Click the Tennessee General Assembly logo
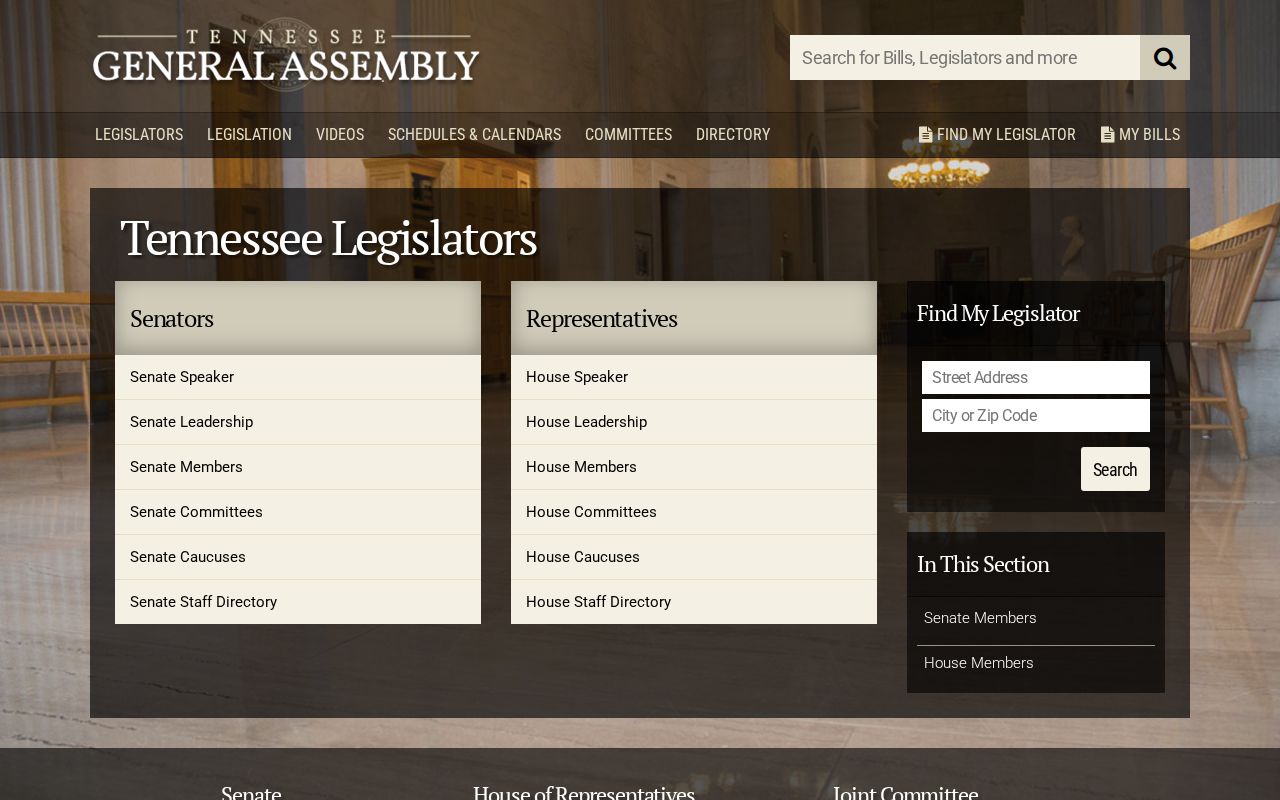The image size is (1280, 800). tap(286, 55)
